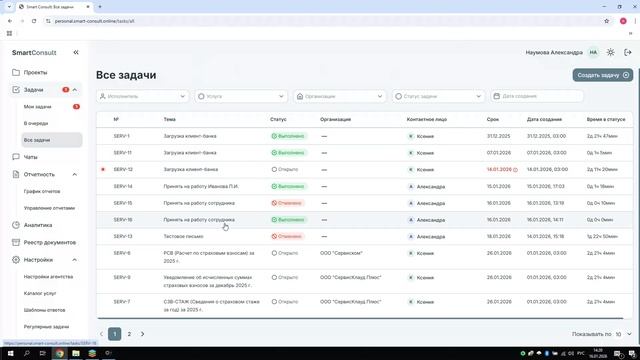Image resolution: width=640 pixels, height=360 pixels.
Task: Open task SERV-11 row
Action: [x=364, y=153]
